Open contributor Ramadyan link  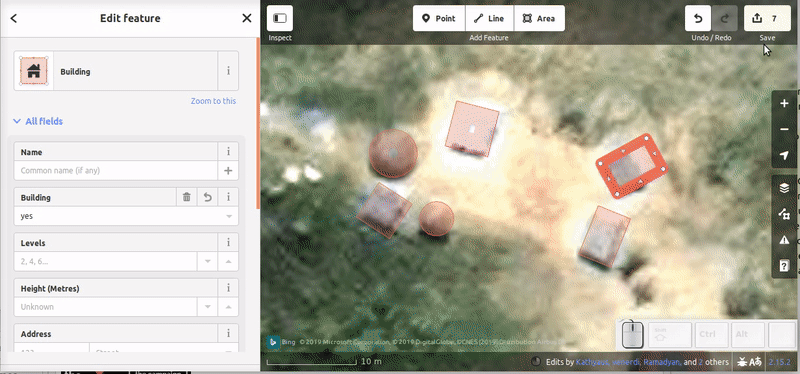(x=662, y=362)
